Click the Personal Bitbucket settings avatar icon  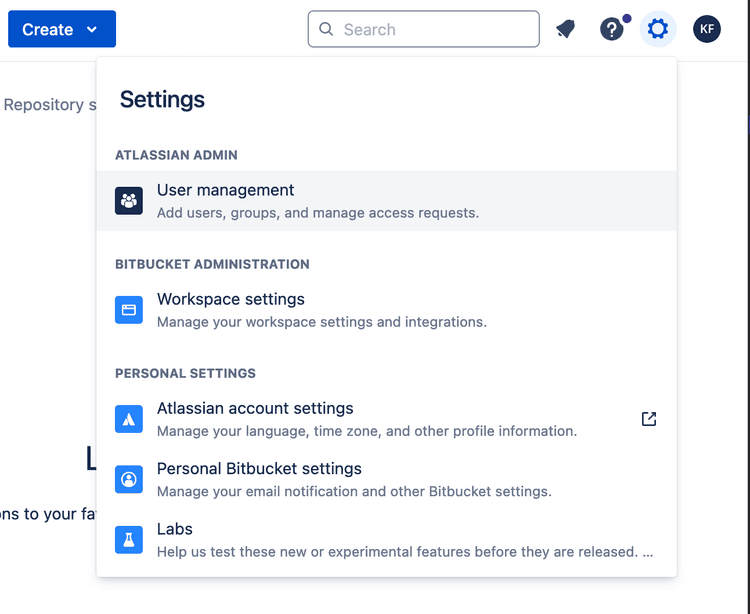129,479
